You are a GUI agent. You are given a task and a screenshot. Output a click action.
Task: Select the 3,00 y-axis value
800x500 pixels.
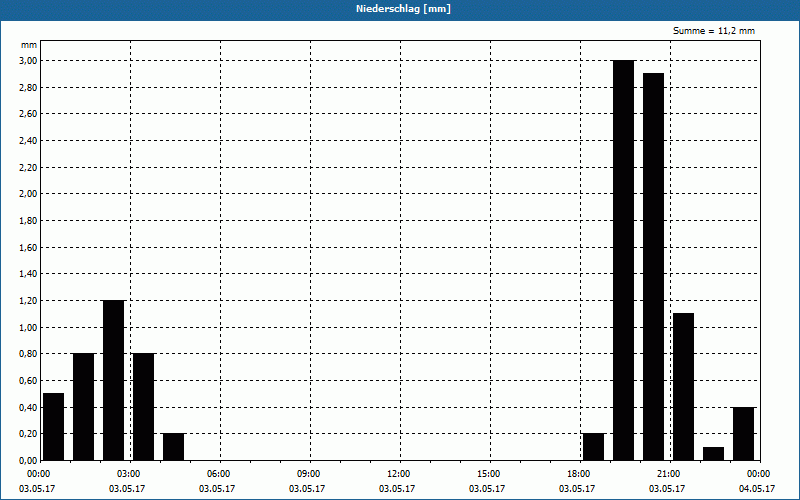pyautogui.click(x=28, y=61)
